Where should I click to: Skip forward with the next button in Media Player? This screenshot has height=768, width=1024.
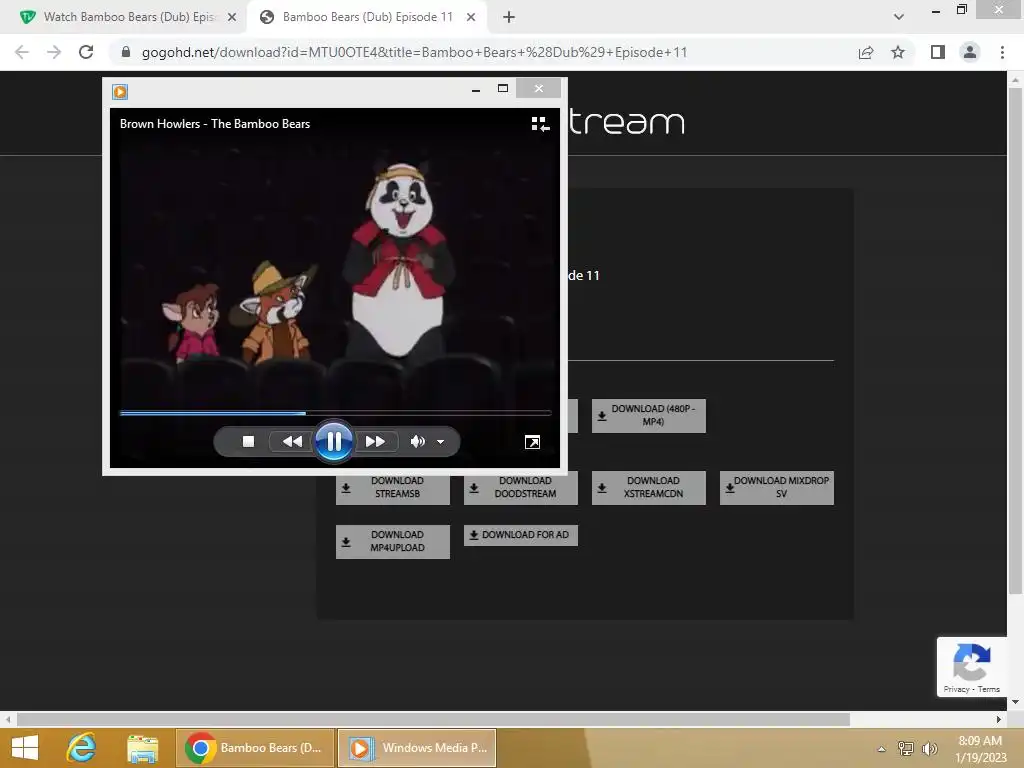[375, 442]
